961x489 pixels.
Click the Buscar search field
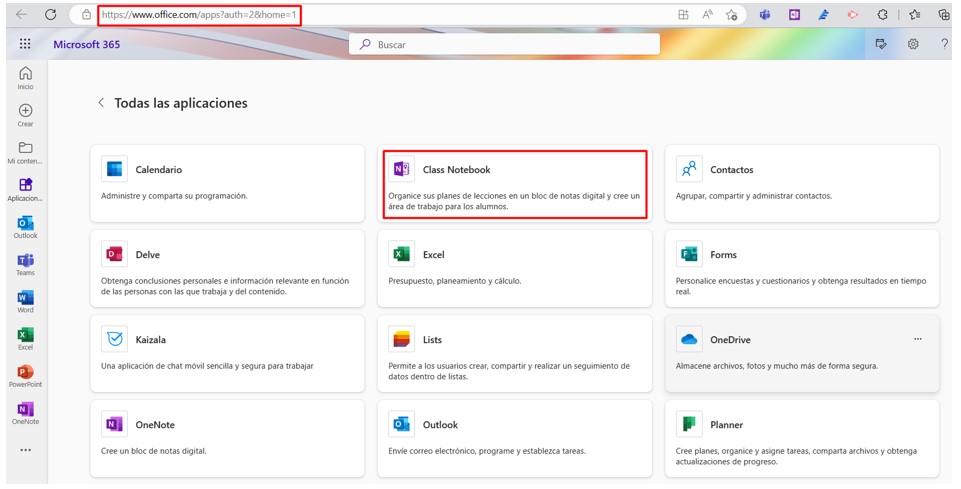coord(504,44)
